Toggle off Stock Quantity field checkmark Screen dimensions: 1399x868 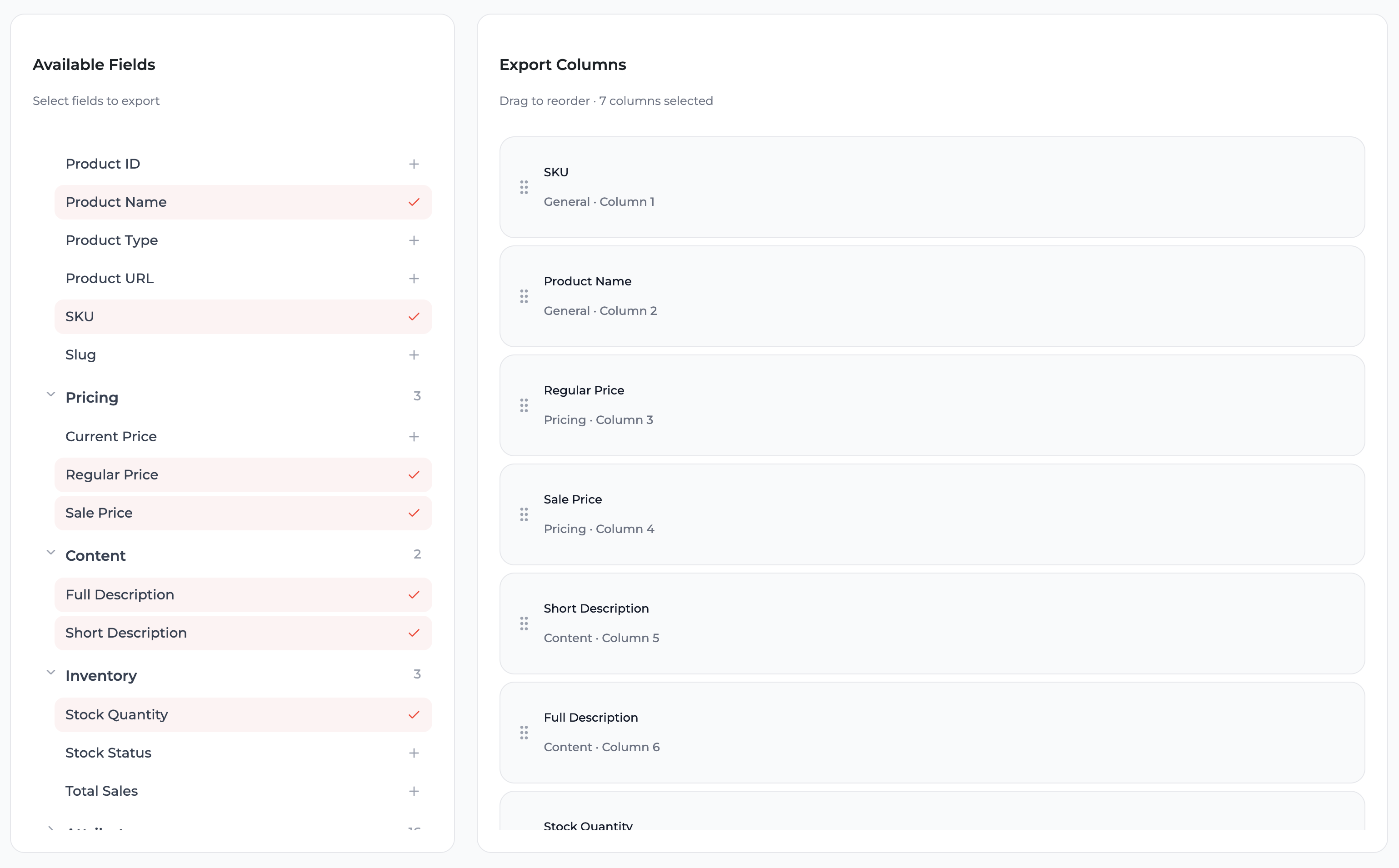[413, 715]
